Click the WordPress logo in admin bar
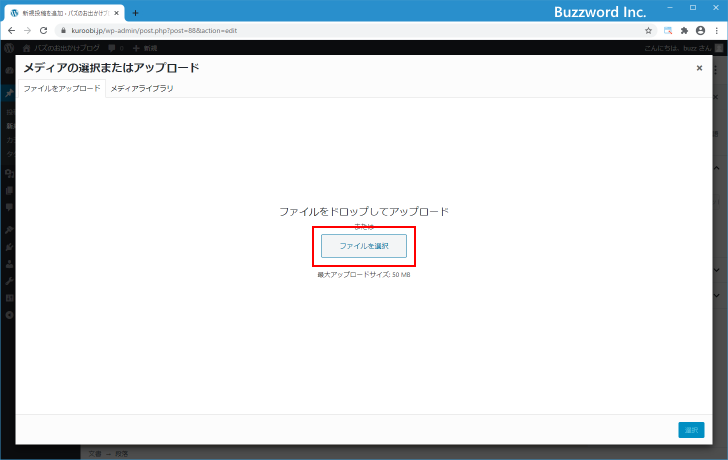Viewport: 728px width, 460px height. point(9,48)
